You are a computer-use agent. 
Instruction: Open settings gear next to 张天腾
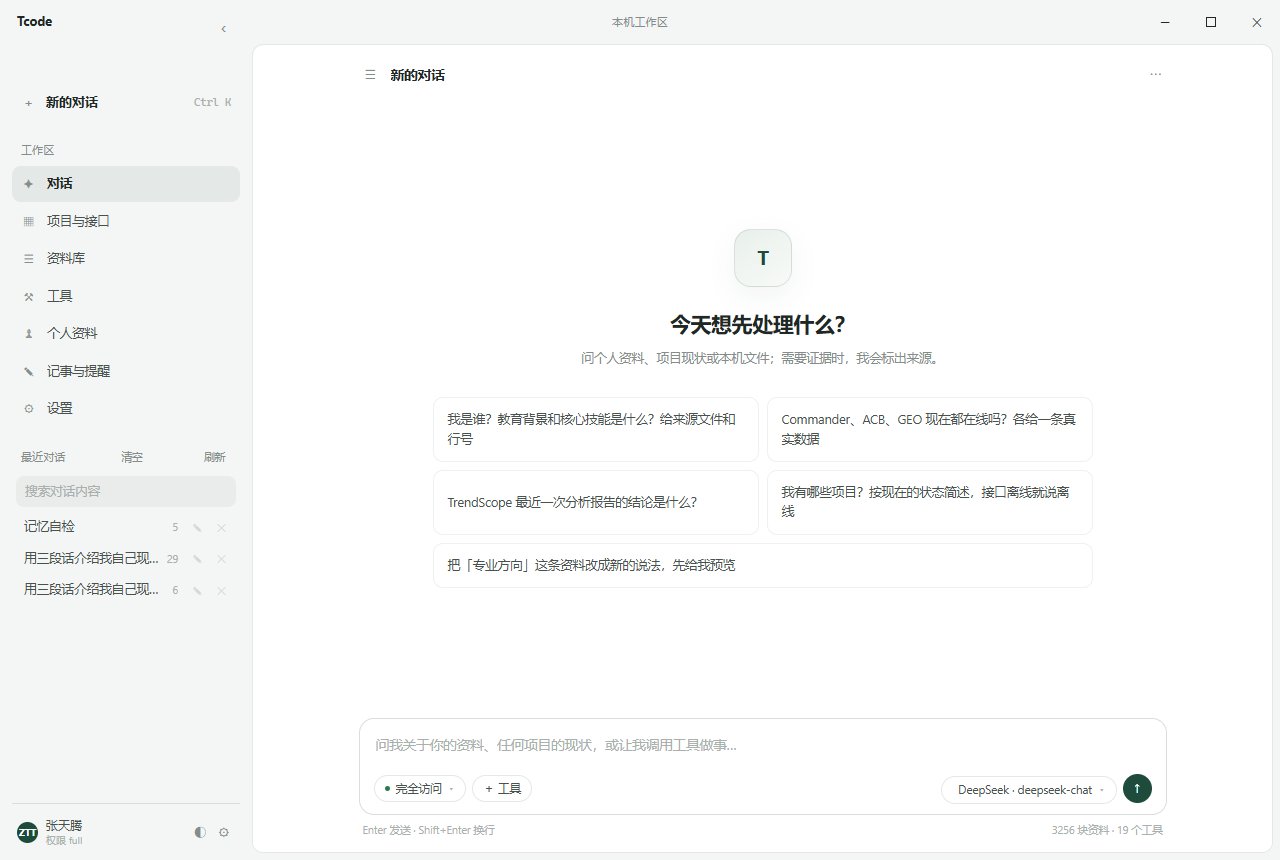(224, 832)
